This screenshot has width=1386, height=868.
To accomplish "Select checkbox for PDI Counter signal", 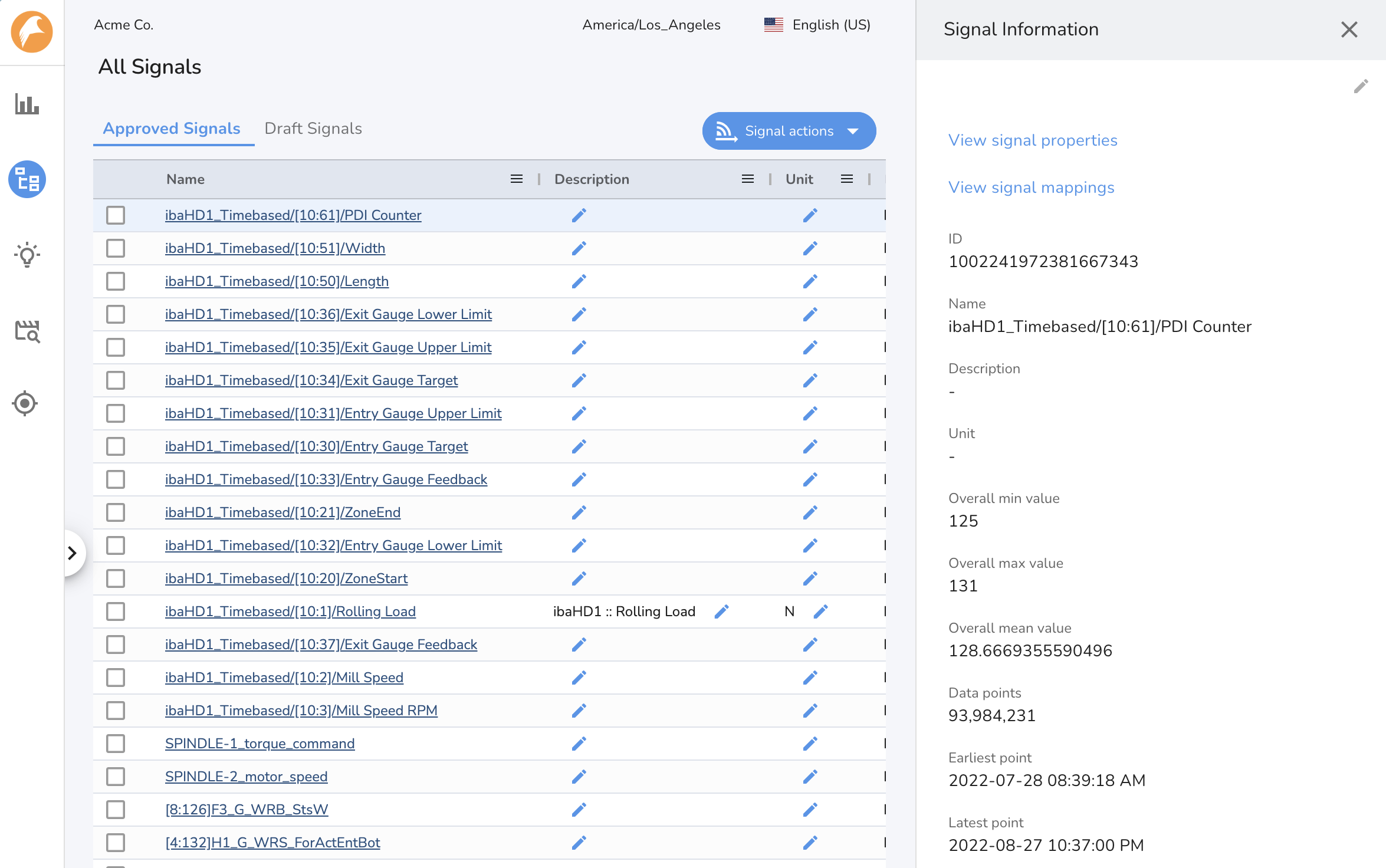I will click(116, 215).
